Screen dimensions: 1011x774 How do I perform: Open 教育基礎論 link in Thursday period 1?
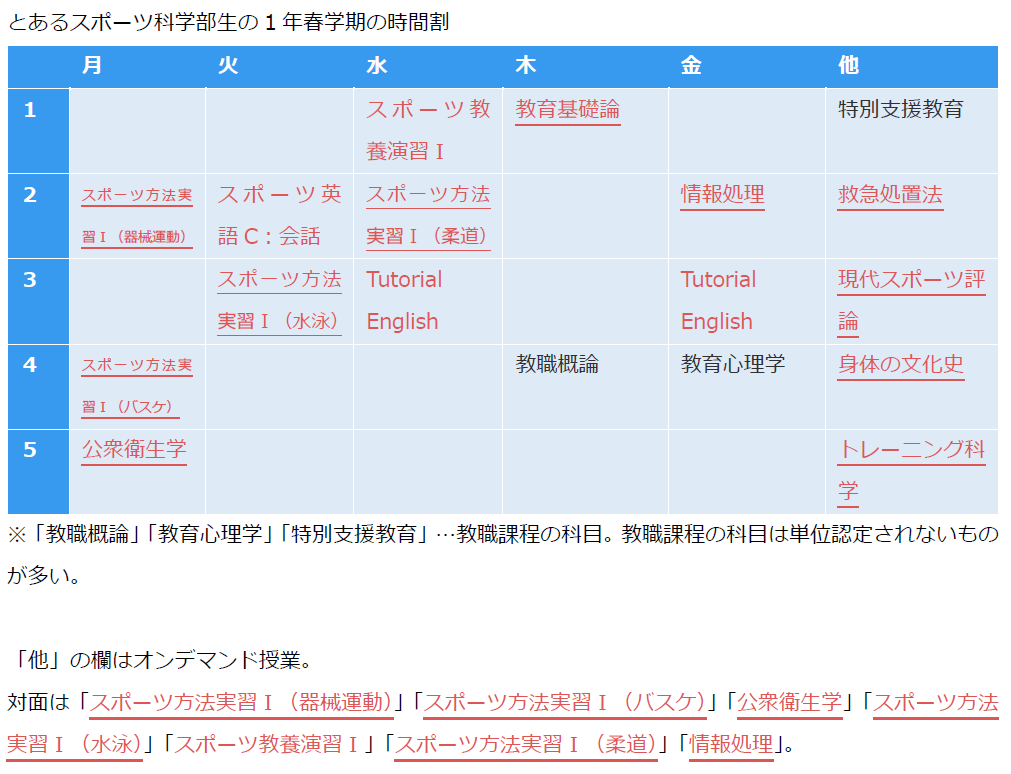click(x=567, y=109)
